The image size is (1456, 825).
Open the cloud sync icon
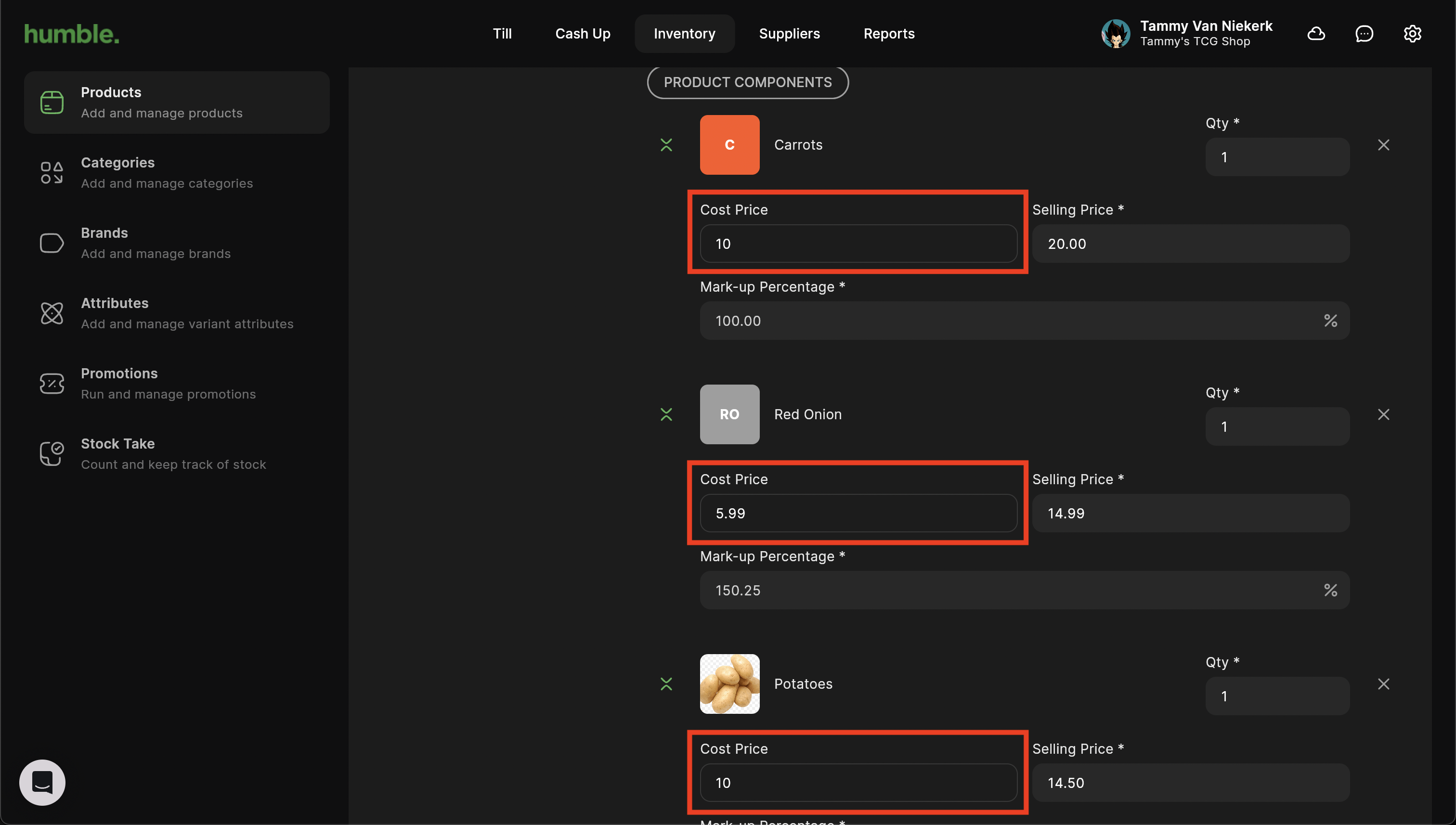click(x=1316, y=34)
